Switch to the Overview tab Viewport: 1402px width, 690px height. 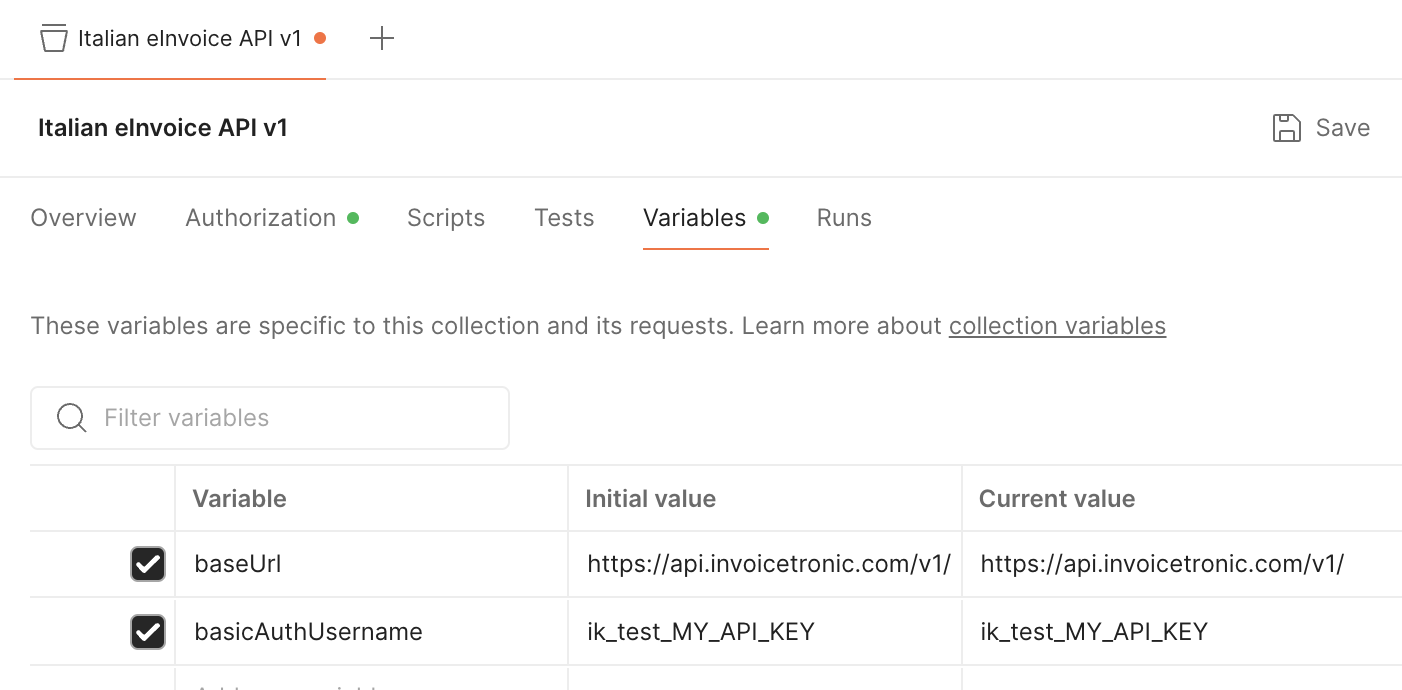[84, 218]
